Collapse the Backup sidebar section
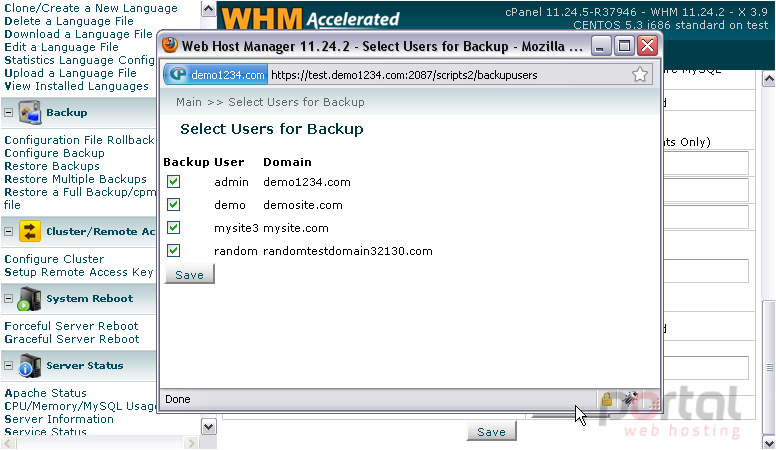This screenshot has height=450, width=776. (x=8, y=112)
